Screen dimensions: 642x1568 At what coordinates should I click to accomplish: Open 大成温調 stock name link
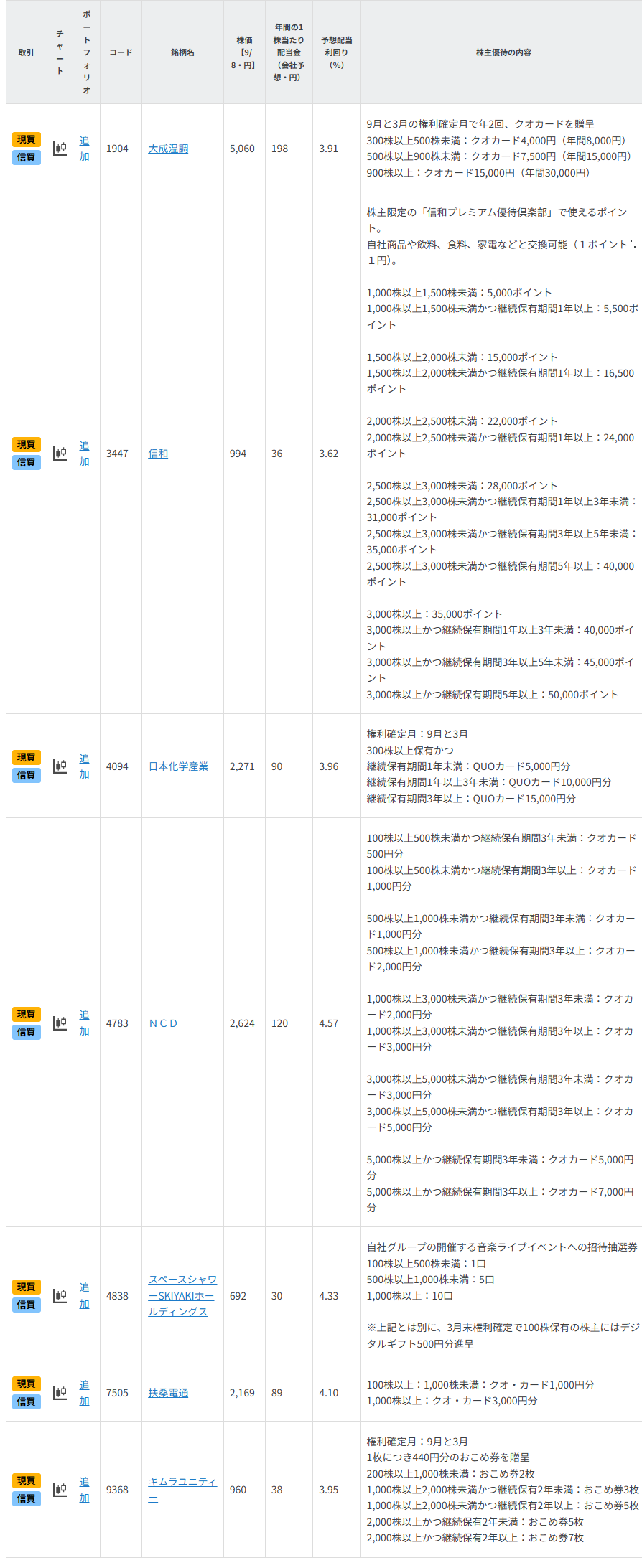pyautogui.click(x=168, y=149)
